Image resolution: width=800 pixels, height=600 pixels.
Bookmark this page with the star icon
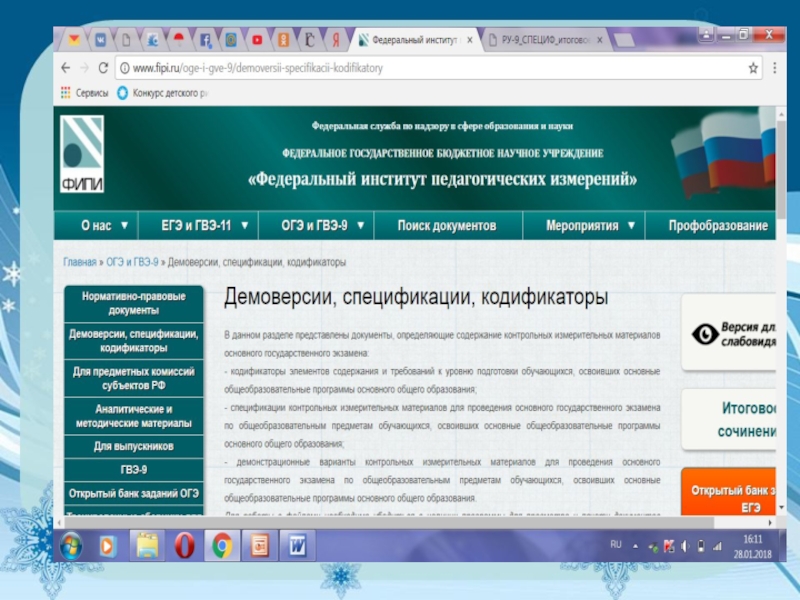753,69
